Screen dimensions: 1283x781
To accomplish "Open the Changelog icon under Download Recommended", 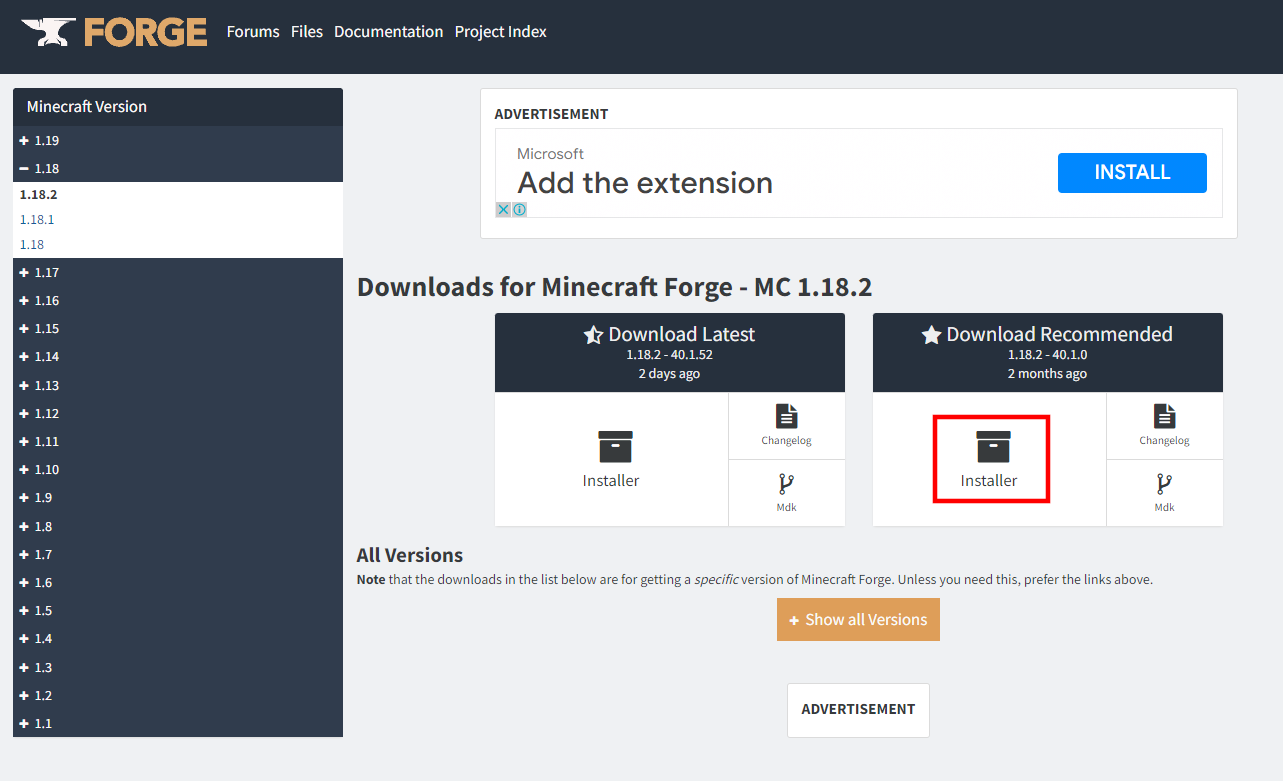I will [1164, 417].
